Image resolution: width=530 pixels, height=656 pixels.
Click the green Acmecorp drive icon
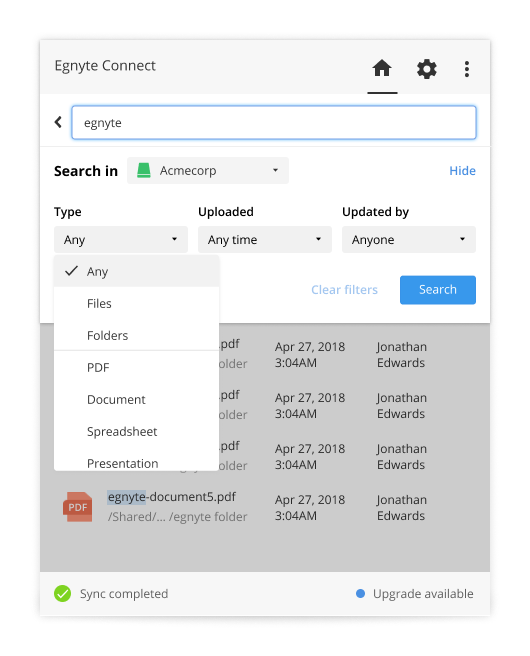[143, 170]
